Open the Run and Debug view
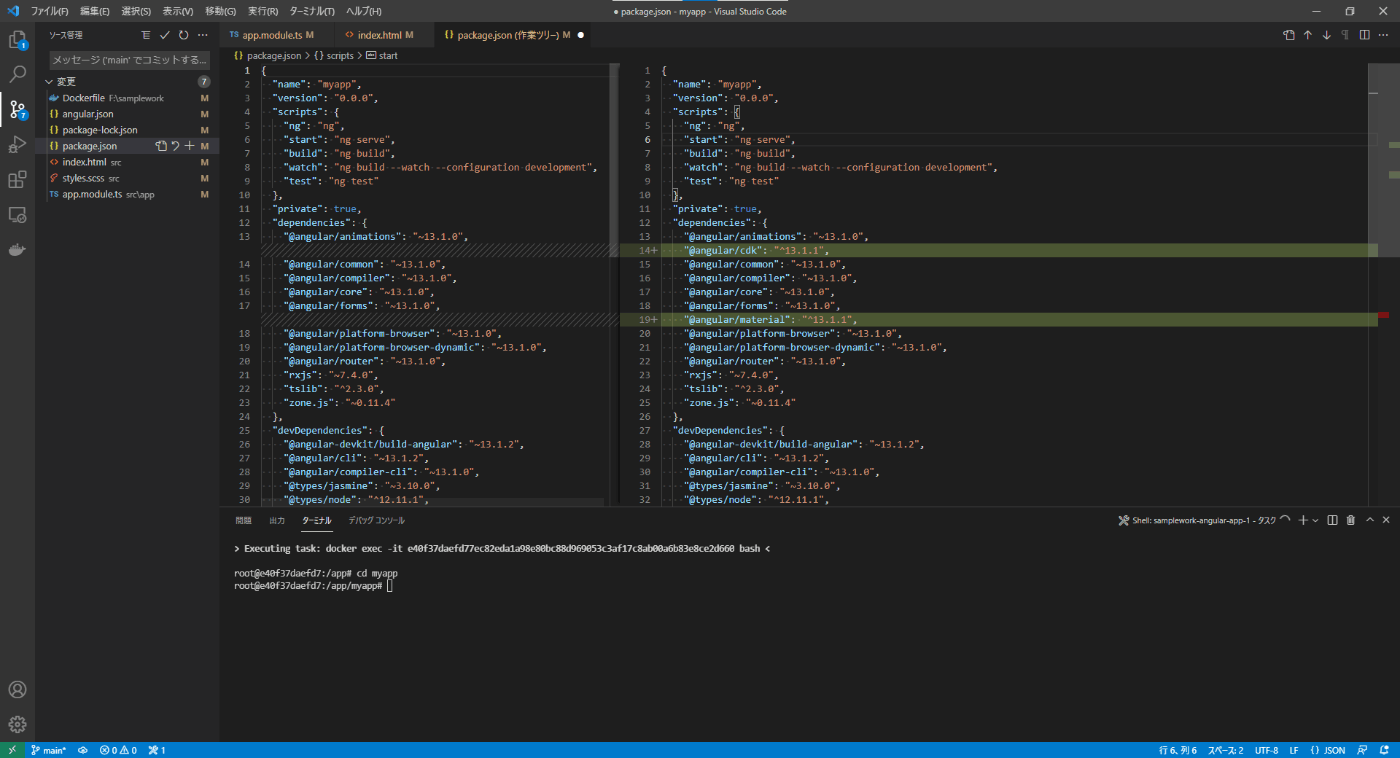The width and height of the screenshot is (1400, 758). point(17,145)
